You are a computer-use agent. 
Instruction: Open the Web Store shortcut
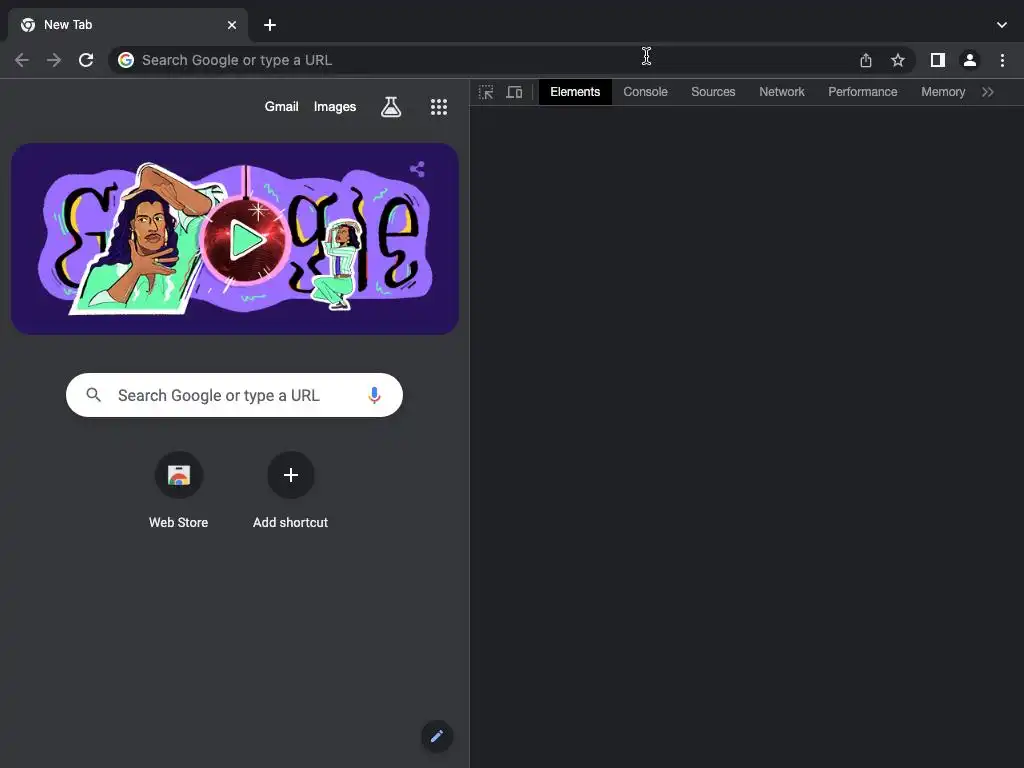[178, 491]
